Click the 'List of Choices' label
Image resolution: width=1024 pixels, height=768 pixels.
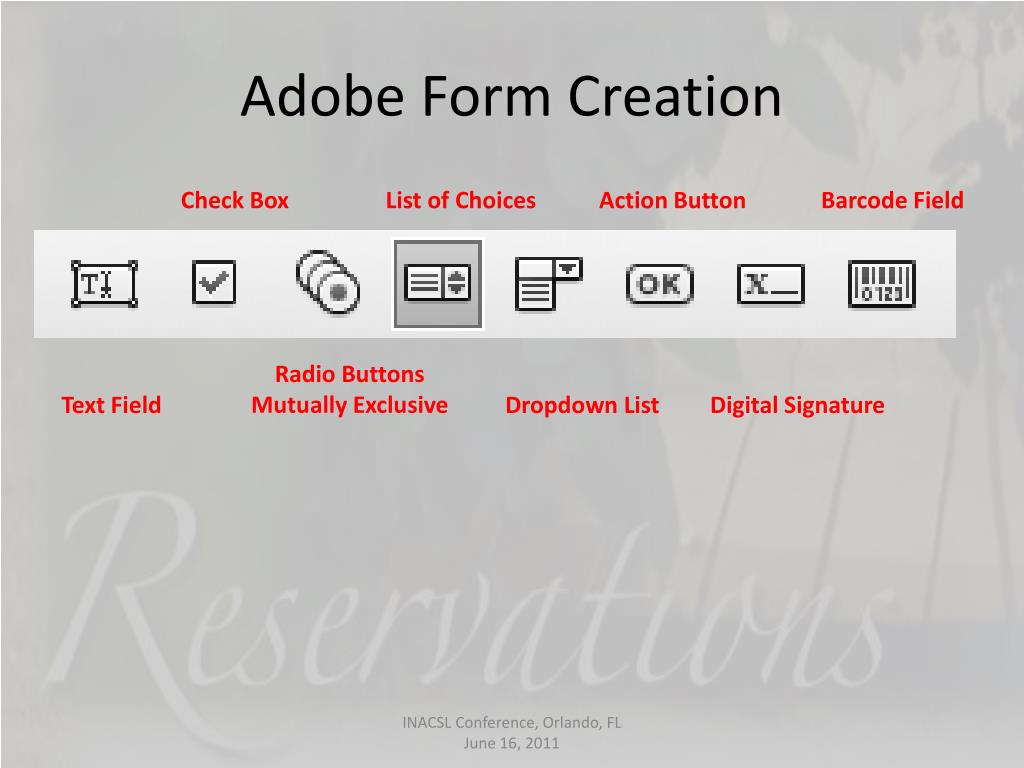click(460, 200)
